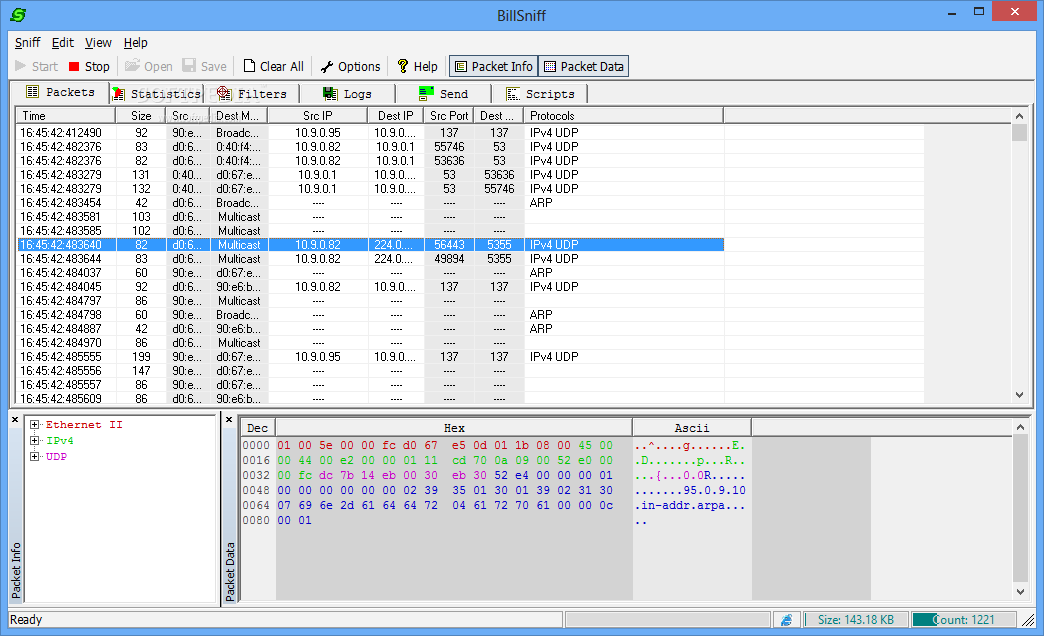Close the Packet Data panel with X
The width and height of the screenshot is (1044, 636).
click(x=229, y=420)
